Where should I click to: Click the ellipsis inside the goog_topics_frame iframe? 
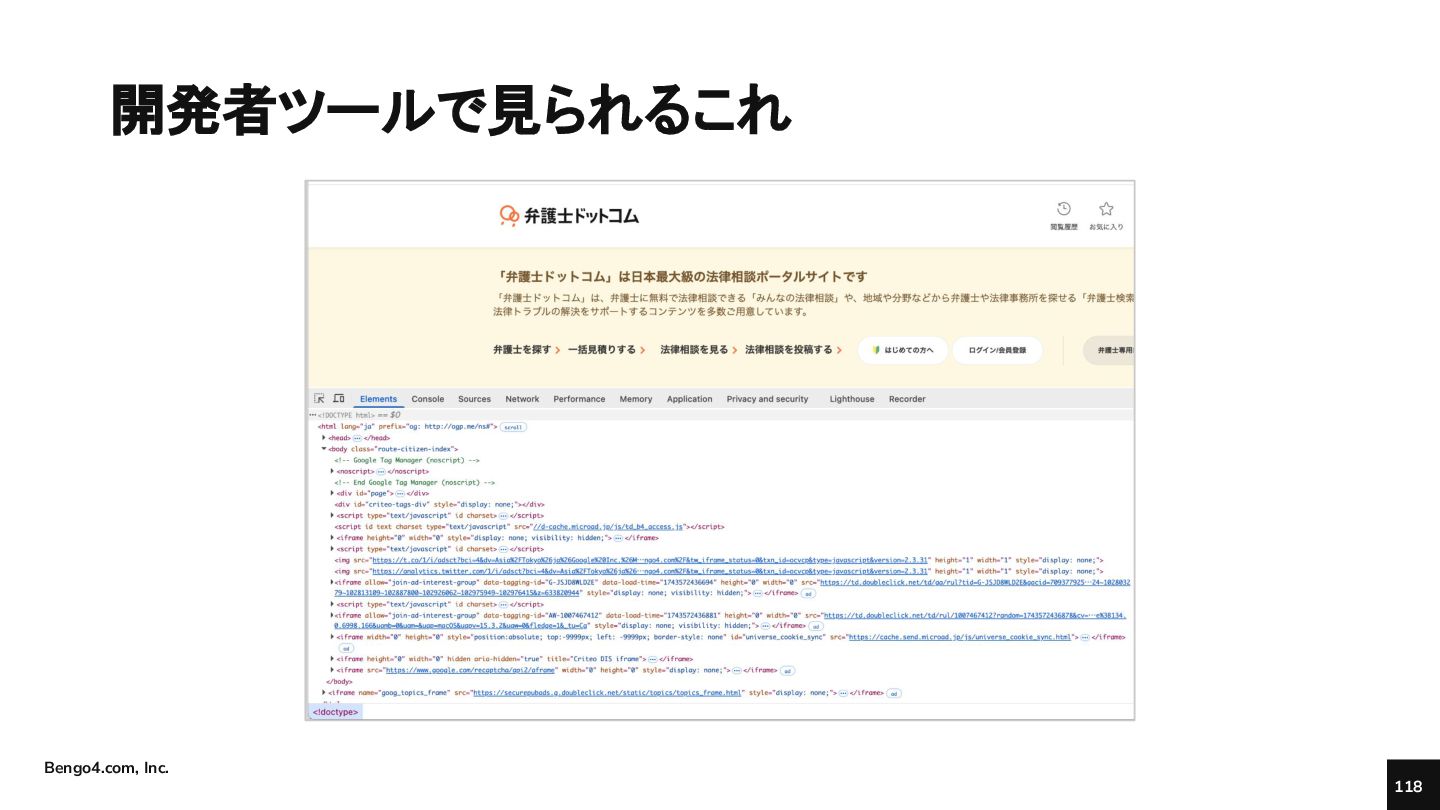[842, 692]
